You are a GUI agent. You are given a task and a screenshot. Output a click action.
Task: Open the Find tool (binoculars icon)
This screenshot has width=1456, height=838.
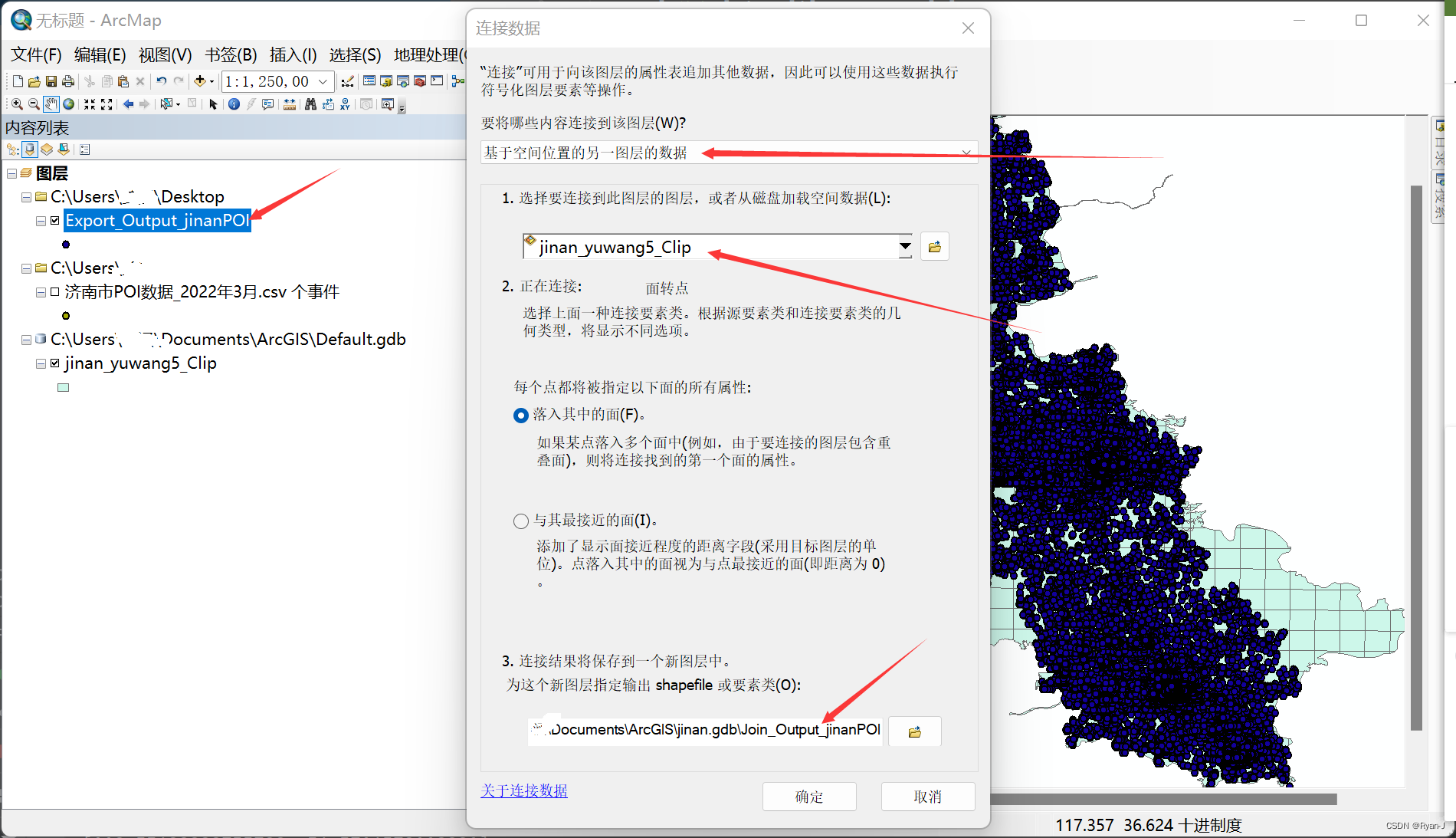pos(311,104)
